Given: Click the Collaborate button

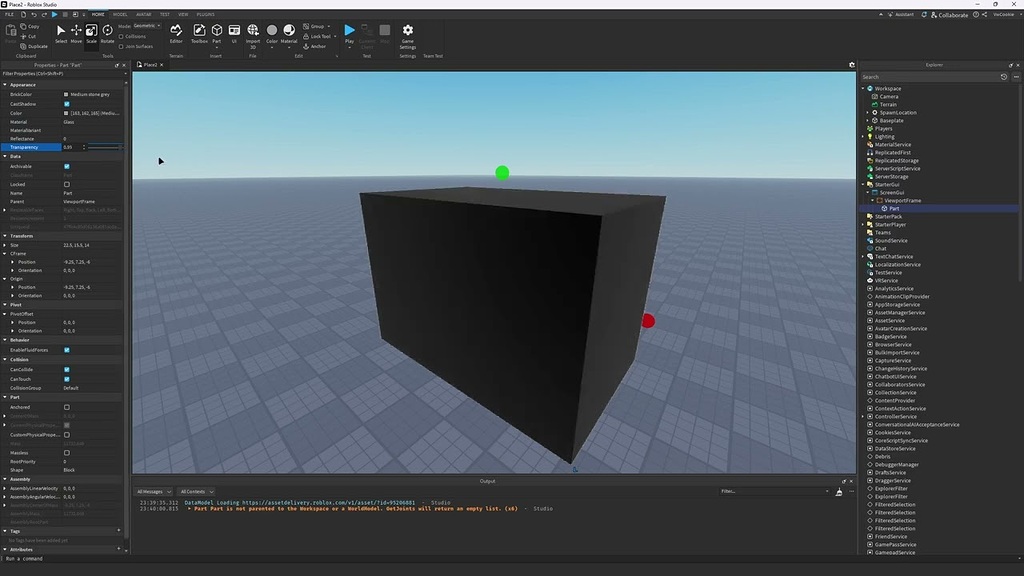Looking at the screenshot, I should click(950, 14).
